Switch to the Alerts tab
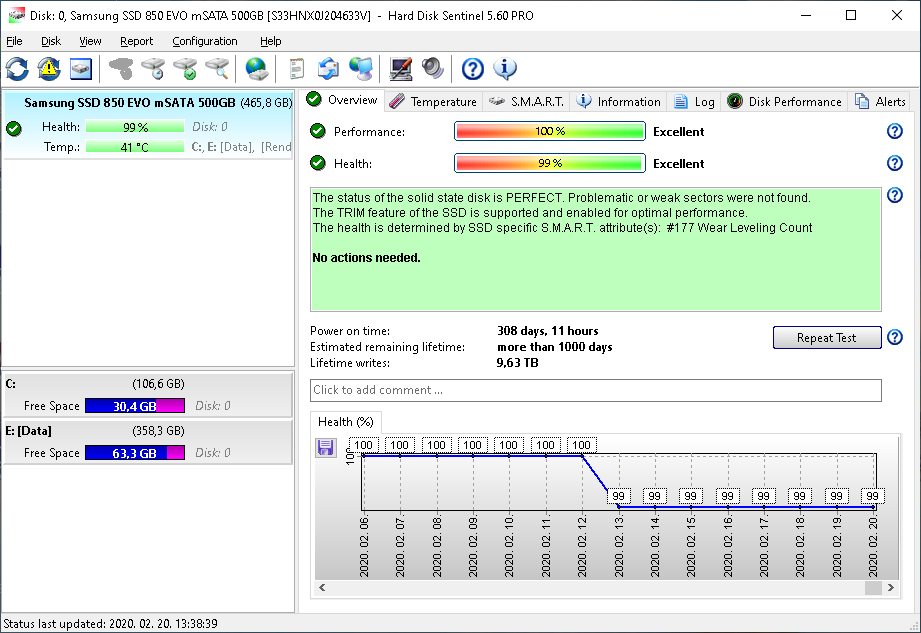 coord(880,102)
